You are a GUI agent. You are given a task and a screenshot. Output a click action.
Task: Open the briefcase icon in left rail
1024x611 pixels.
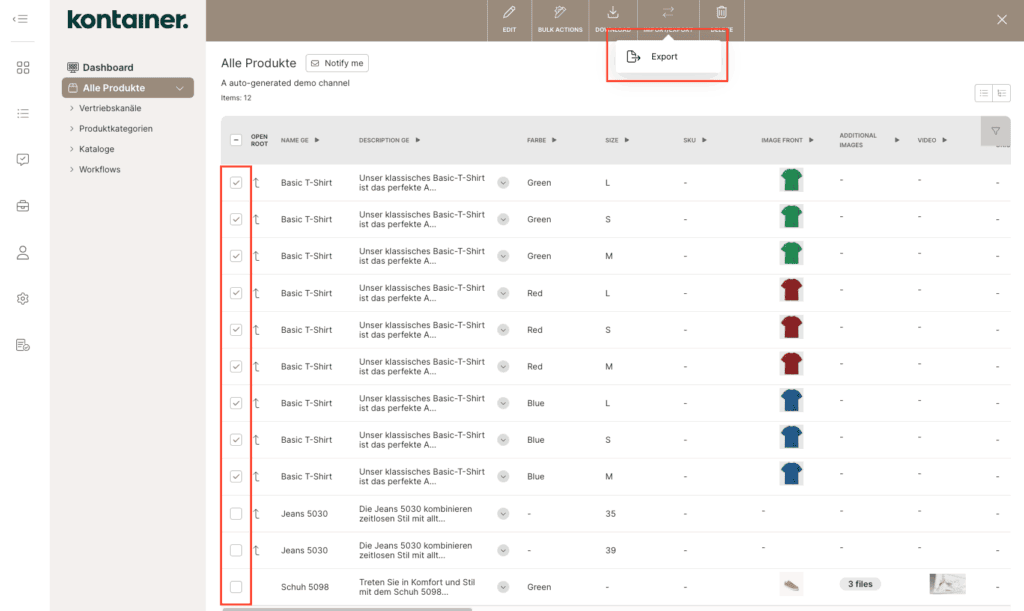[x=23, y=206]
